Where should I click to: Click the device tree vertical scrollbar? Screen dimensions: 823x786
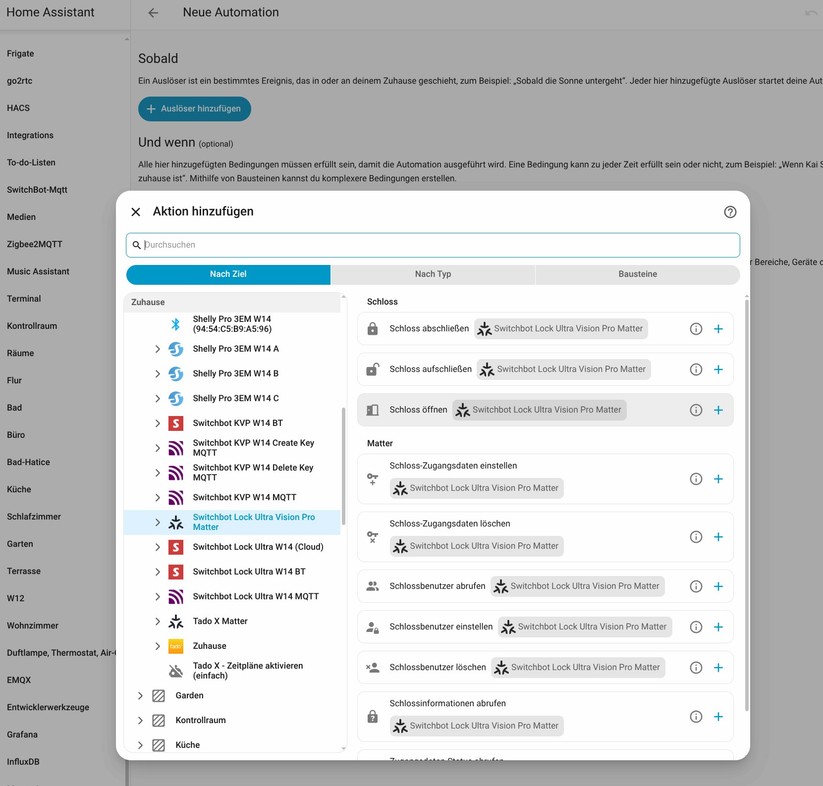(344, 466)
